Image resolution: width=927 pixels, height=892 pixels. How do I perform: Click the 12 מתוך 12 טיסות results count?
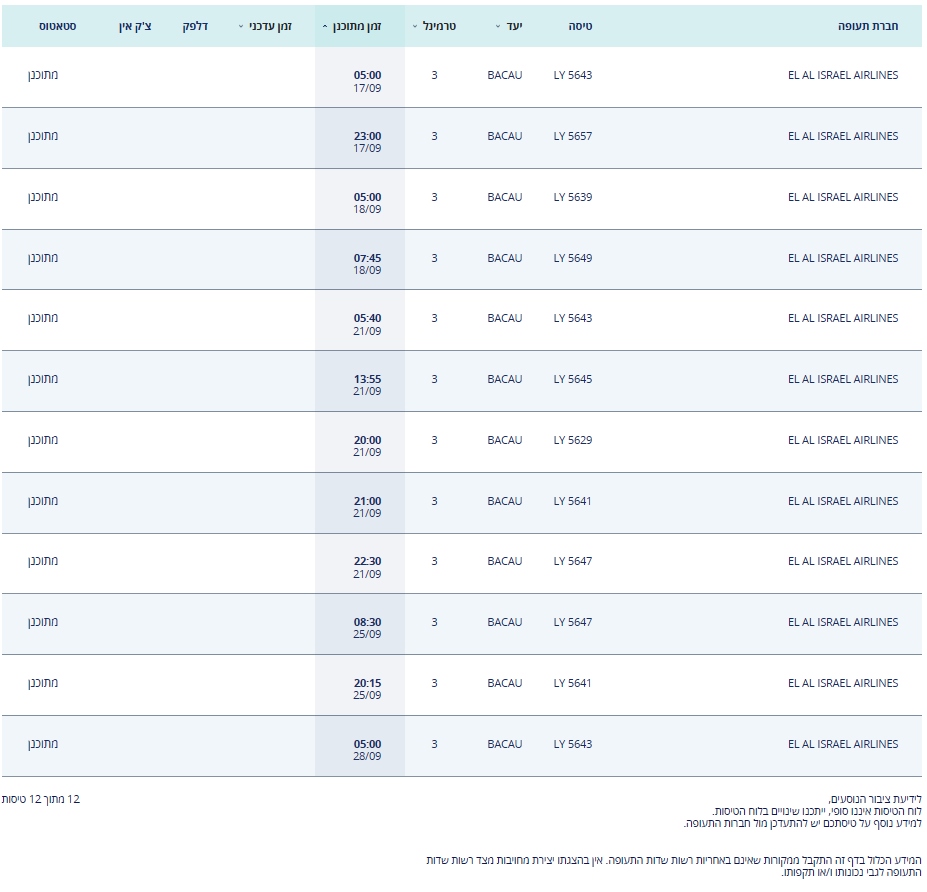tap(41, 799)
